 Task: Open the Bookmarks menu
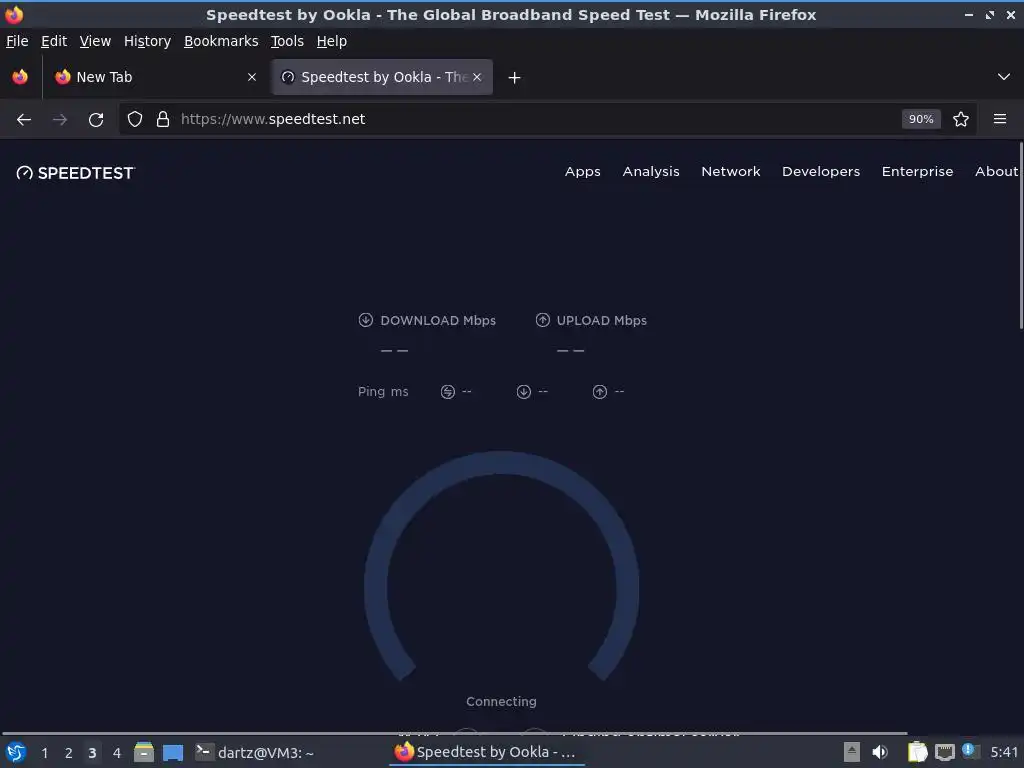[221, 41]
